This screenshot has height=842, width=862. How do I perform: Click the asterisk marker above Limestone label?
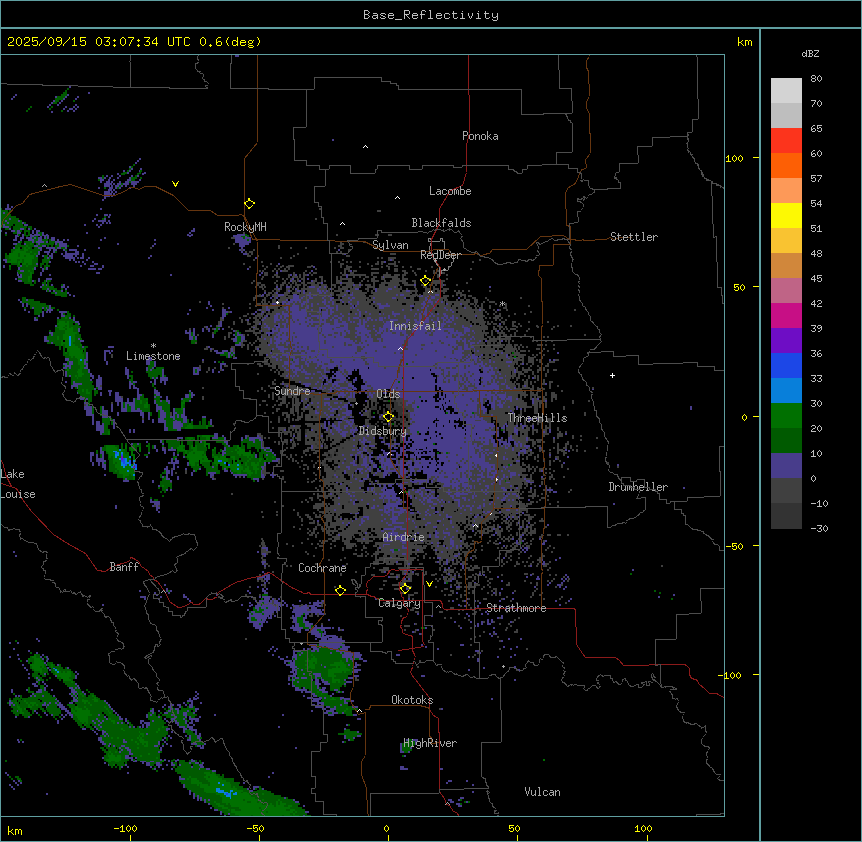click(153, 346)
